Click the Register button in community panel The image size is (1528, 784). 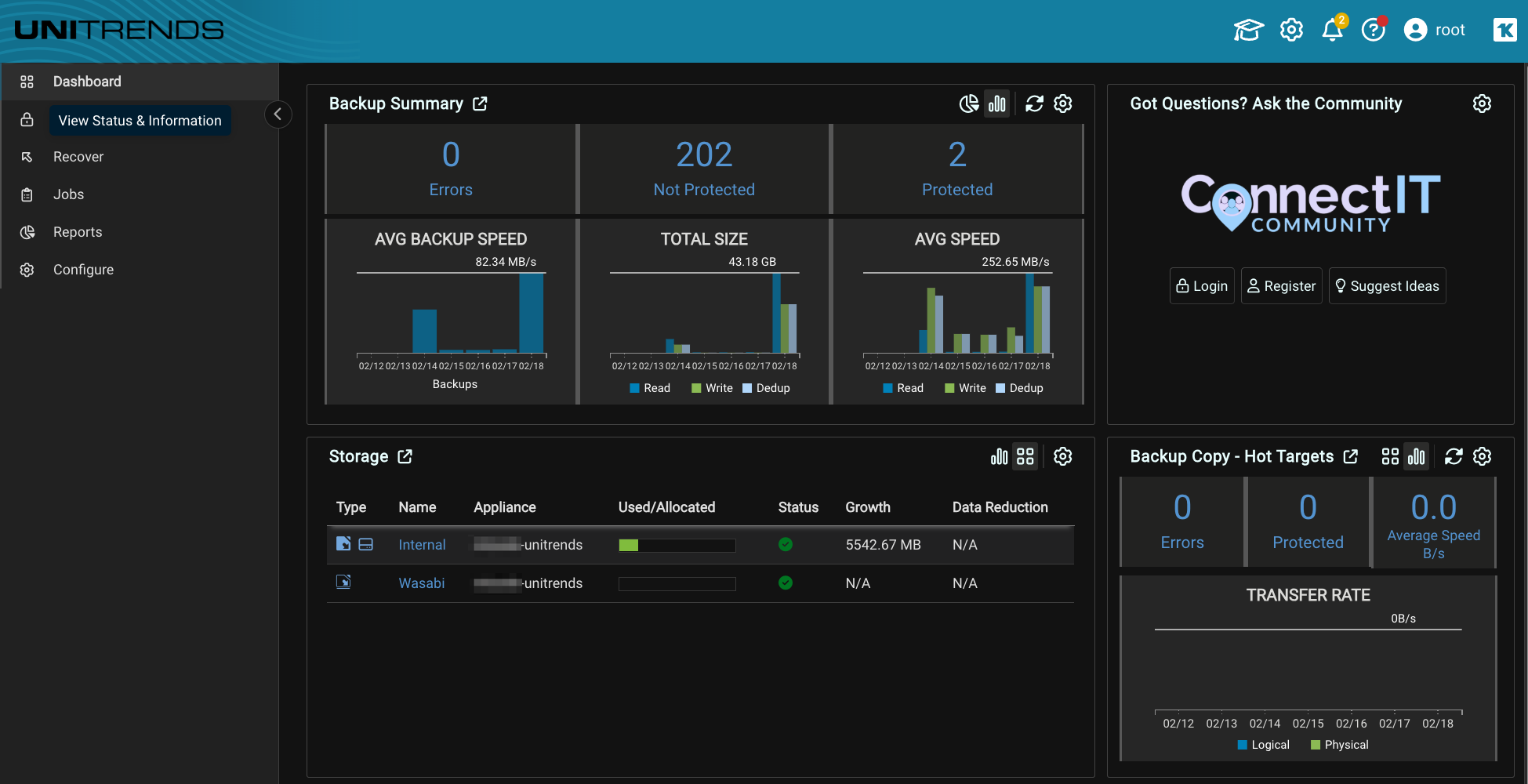coord(1281,286)
